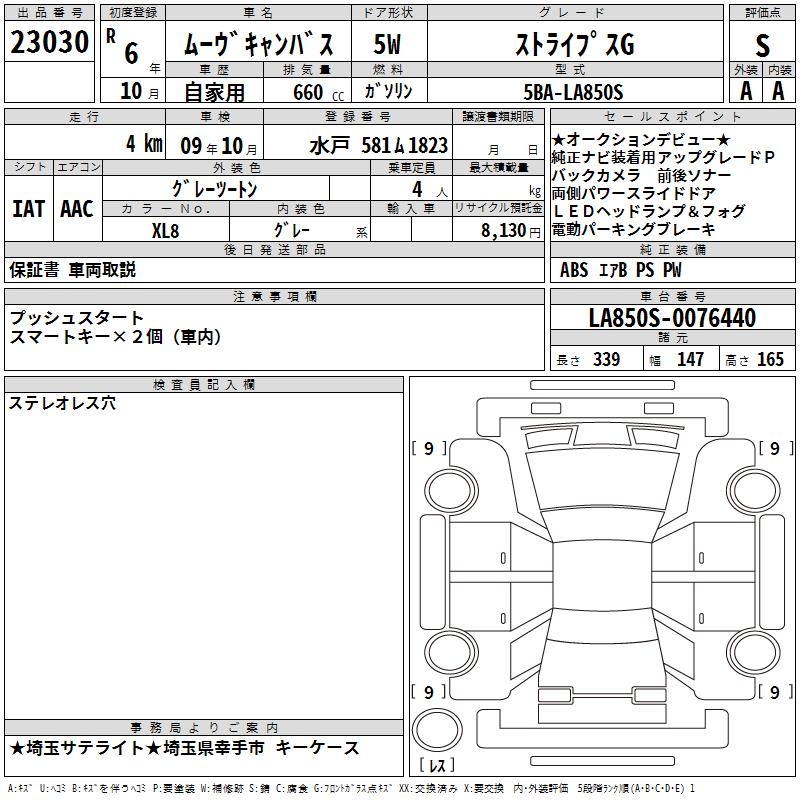Select the color number XL8
The width and height of the screenshot is (800, 800).
pyautogui.click(x=165, y=229)
